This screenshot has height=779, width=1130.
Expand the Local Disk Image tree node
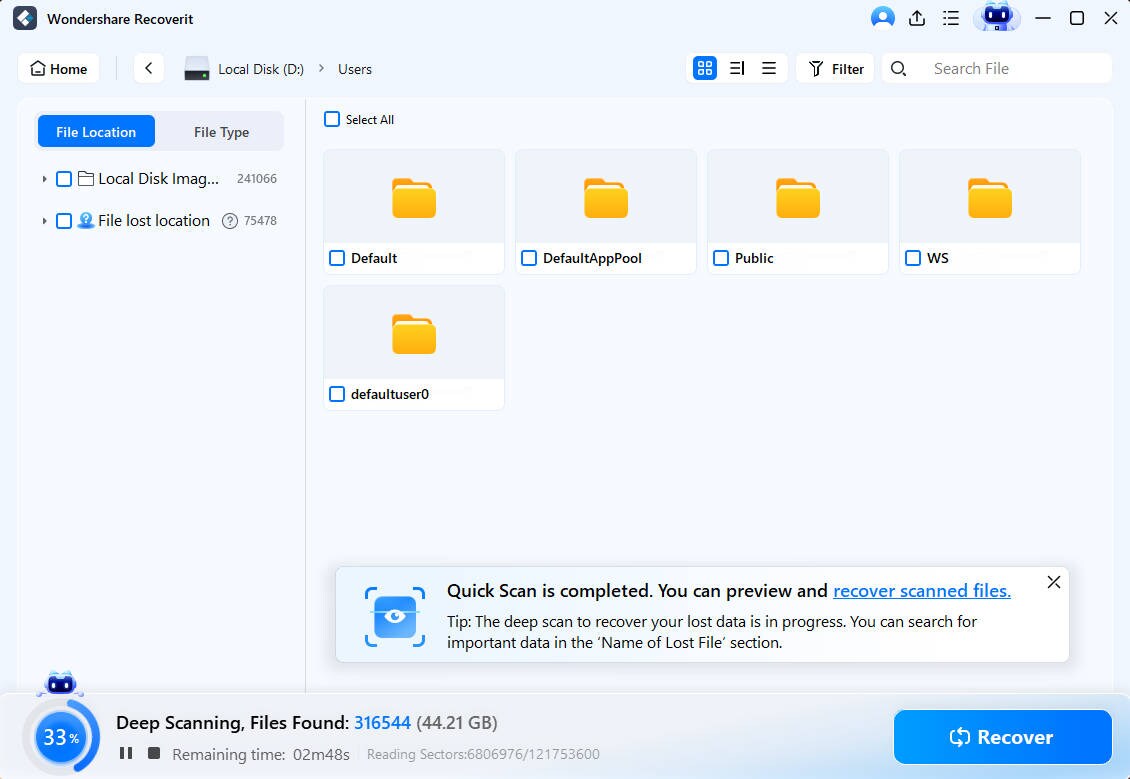pos(44,178)
